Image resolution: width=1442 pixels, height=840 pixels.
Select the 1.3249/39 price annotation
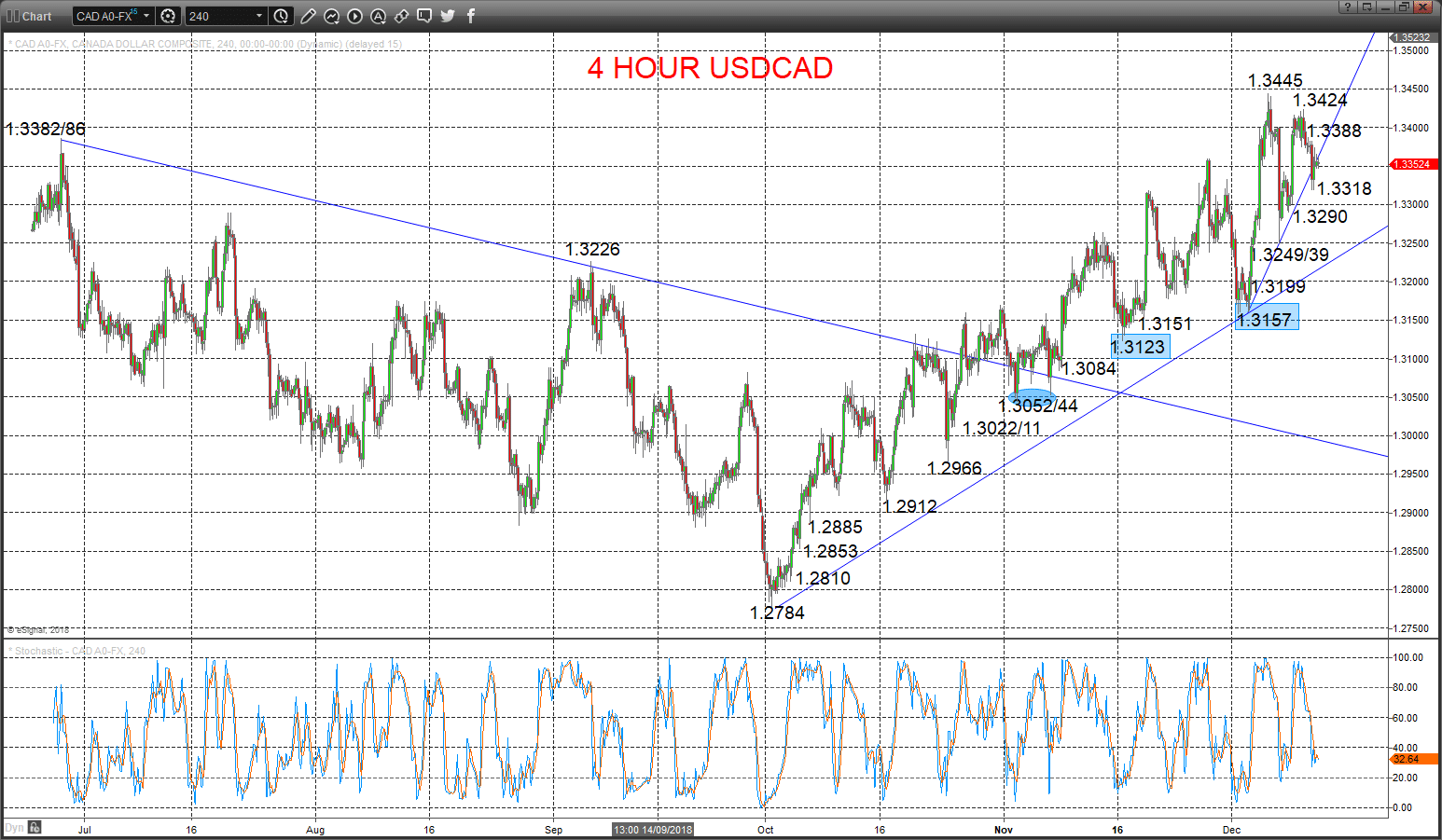[1290, 255]
